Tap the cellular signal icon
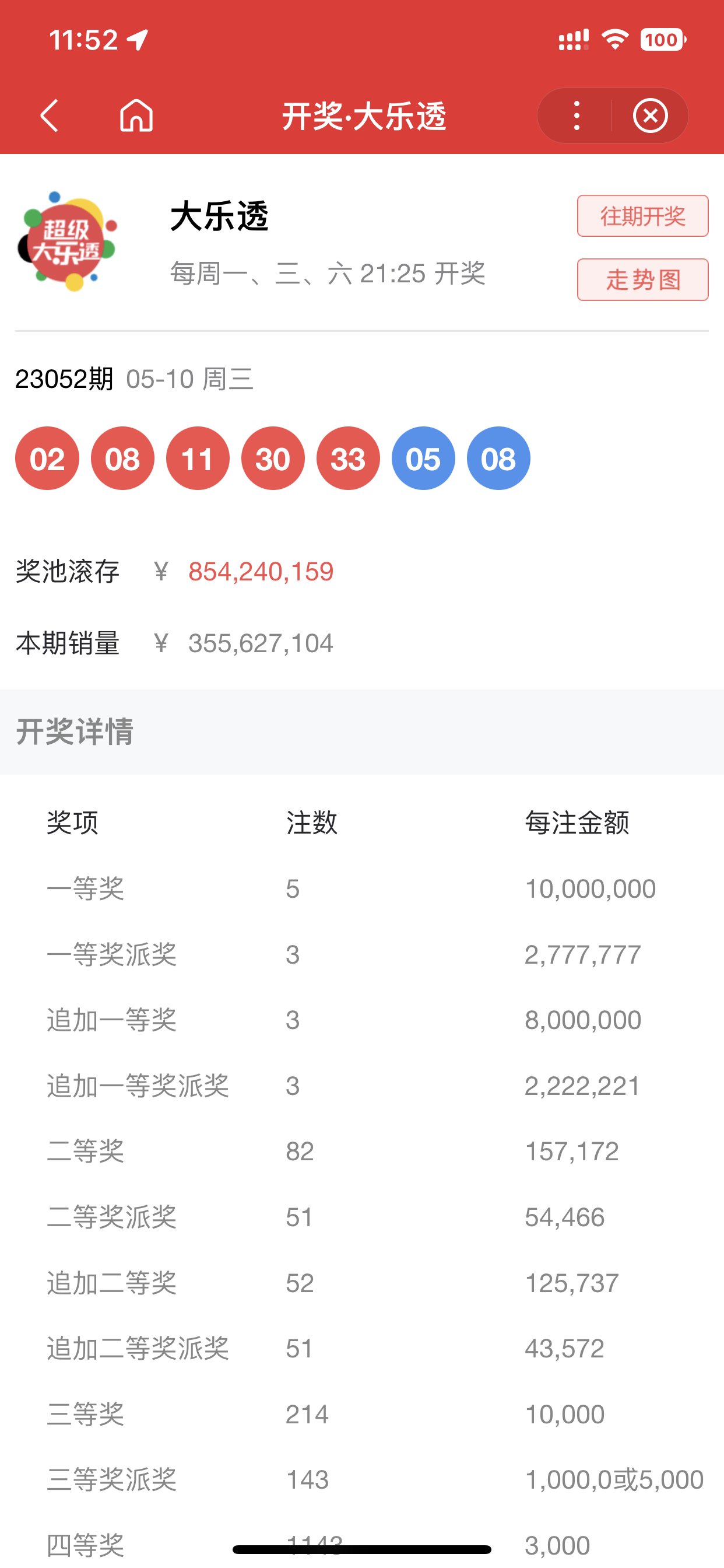This screenshot has width=724, height=1568. (574, 40)
